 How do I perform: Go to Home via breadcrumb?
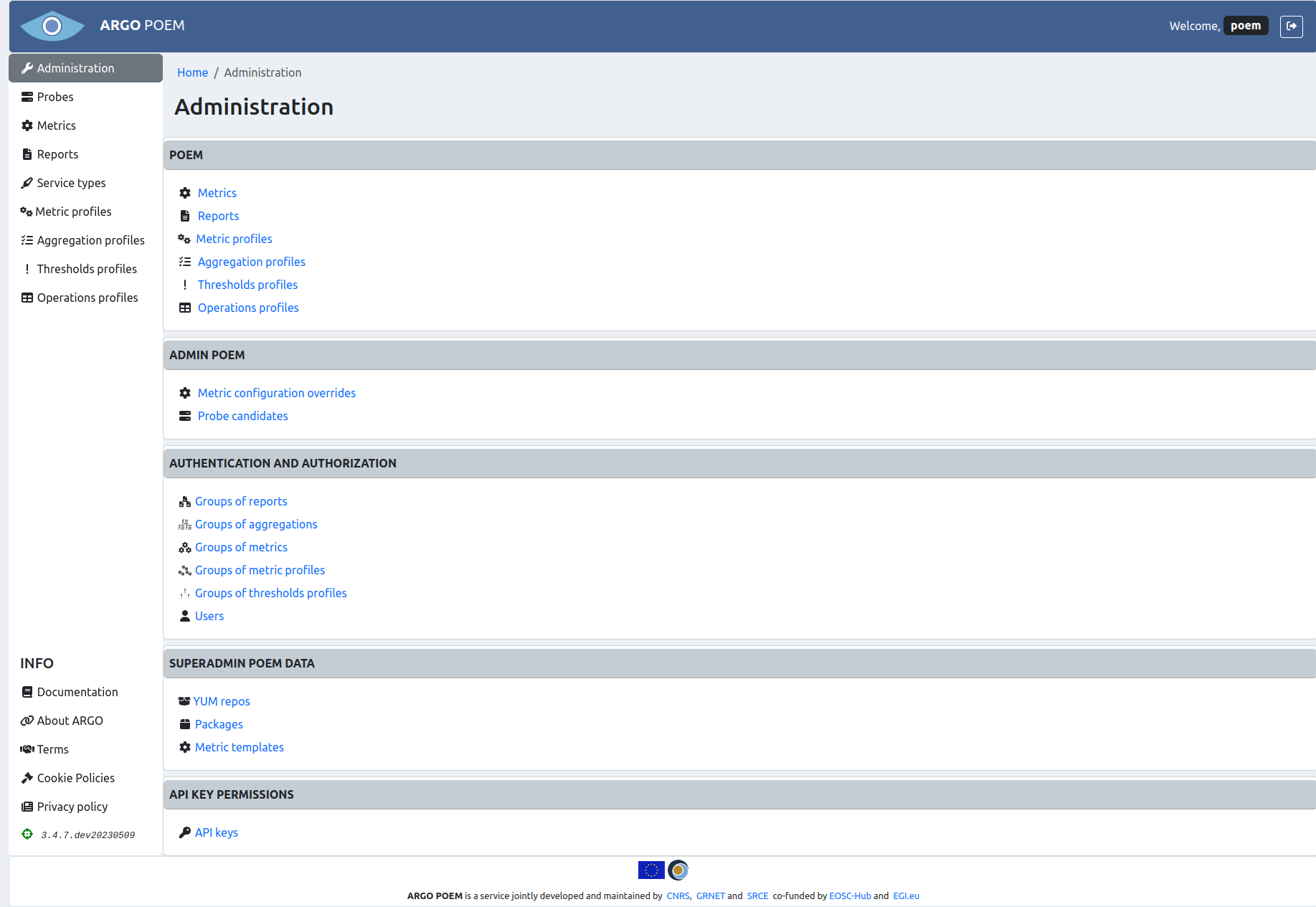pos(192,72)
